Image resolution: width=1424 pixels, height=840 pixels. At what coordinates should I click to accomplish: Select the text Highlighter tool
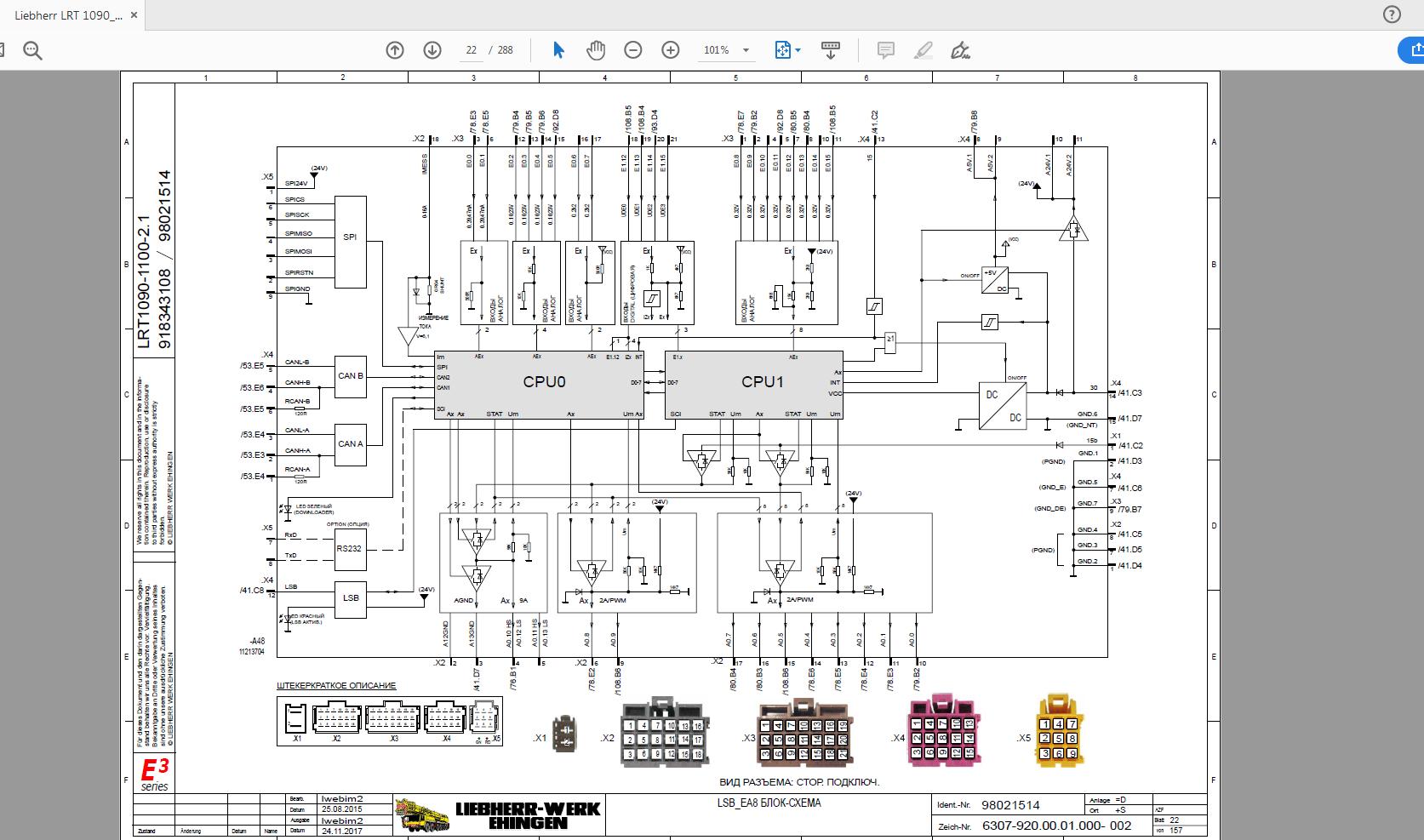coord(924,50)
